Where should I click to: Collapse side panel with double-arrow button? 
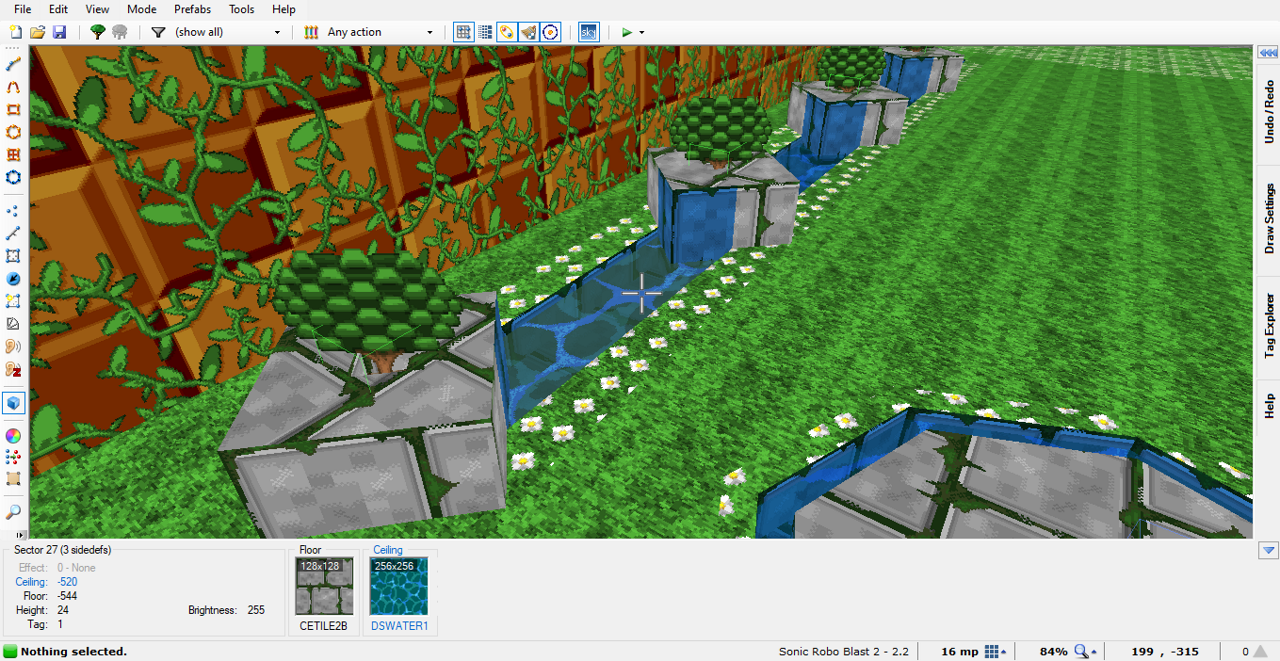pyautogui.click(x=1268, y=53)
